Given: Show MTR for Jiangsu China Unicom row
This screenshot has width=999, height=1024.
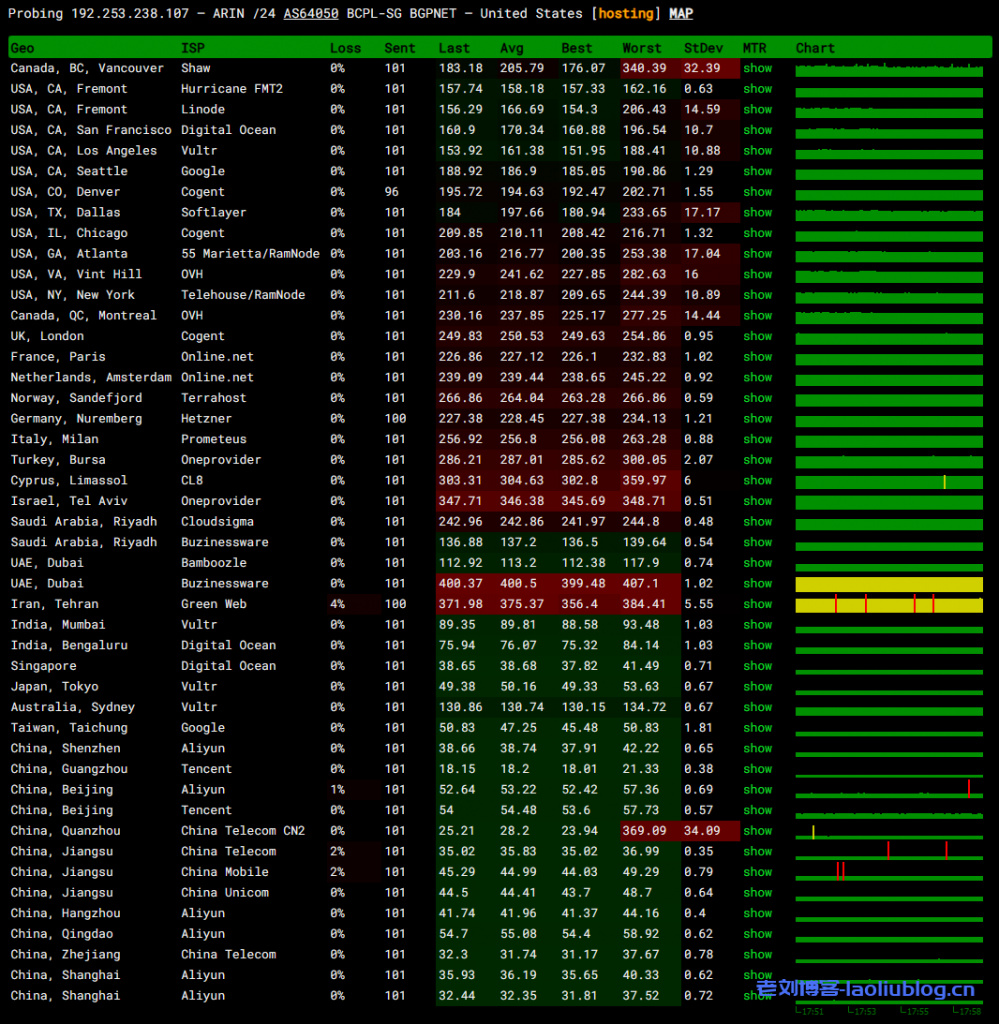Looking at the screenshot, I should click(x=757, y=892).
